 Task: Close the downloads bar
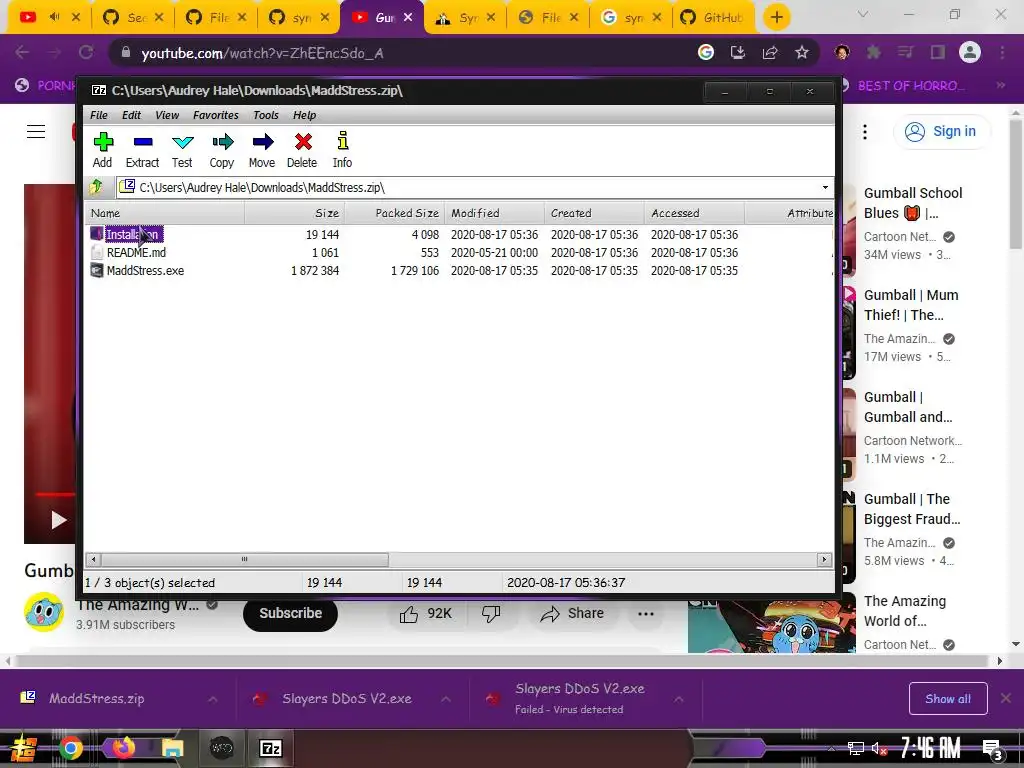1006,698
